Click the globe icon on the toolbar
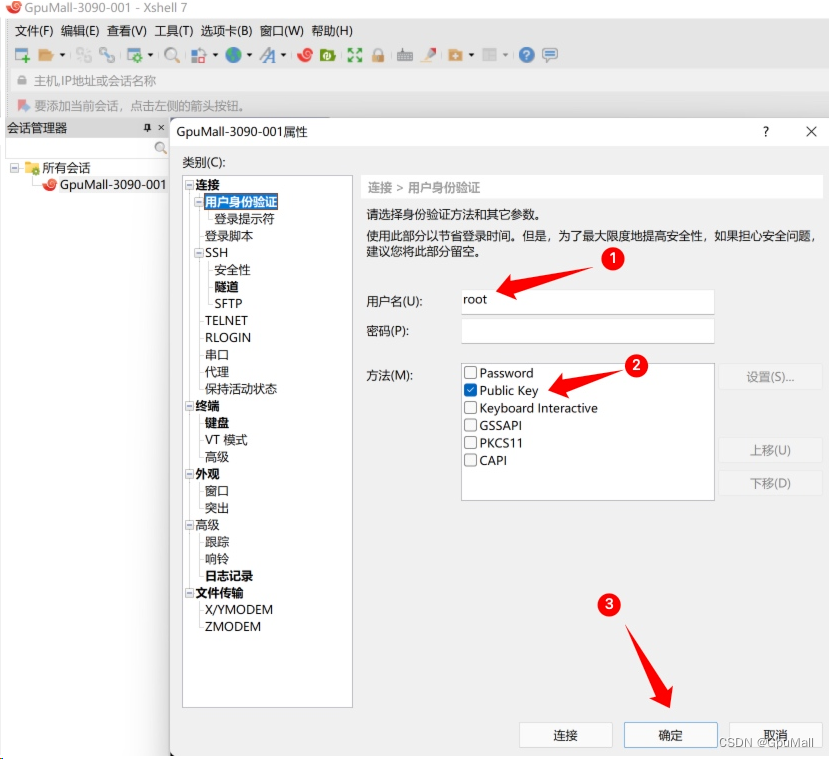The width and height of the screenshot is (829, 759). point(232,55)
